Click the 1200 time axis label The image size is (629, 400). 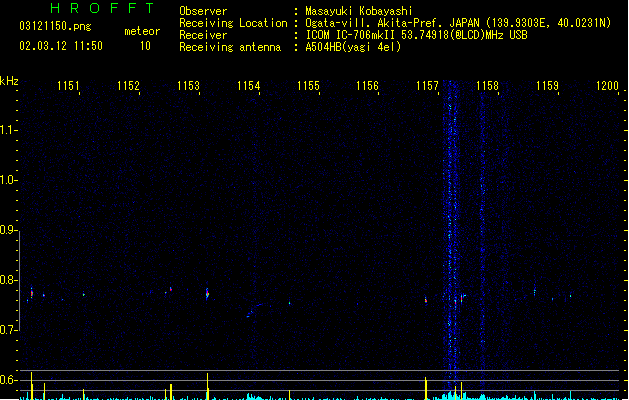(x=607, y=85)
